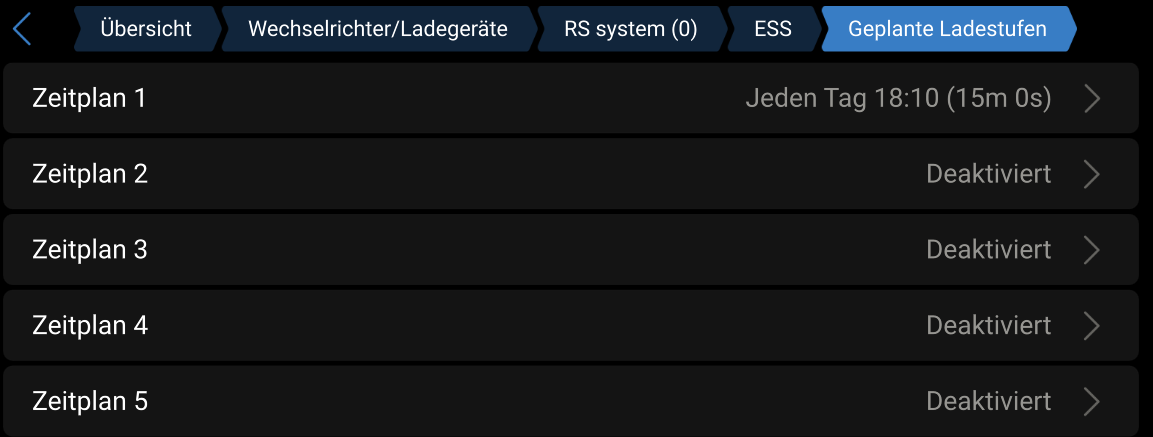Click Deaktiviert status of Zeitplan 2
1153x437 pixels.
coord(988,174)
